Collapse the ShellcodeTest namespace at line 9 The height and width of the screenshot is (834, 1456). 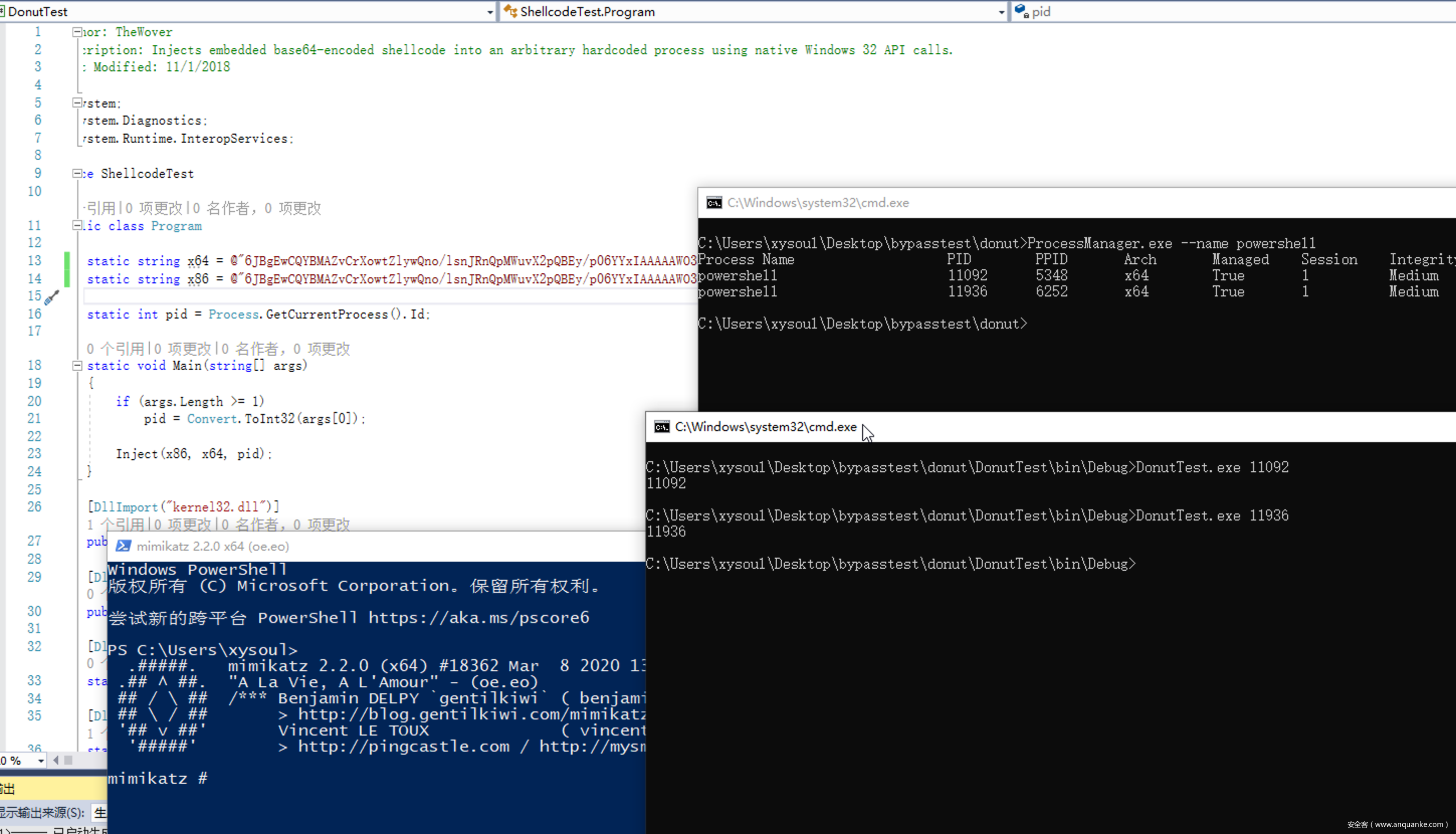77,173
